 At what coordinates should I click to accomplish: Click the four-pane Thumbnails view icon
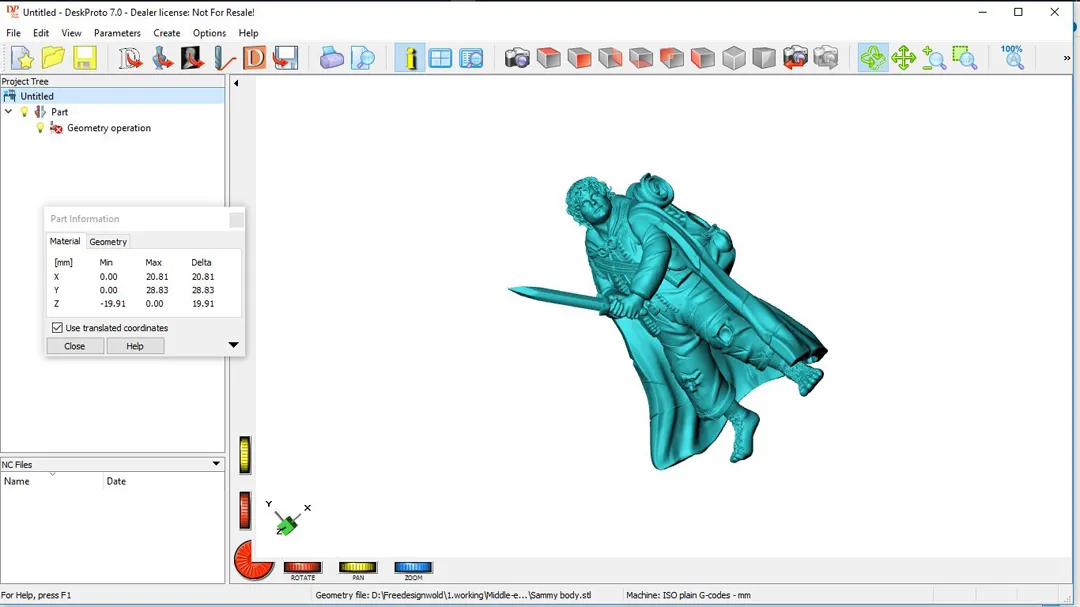(x=440, y=58)
